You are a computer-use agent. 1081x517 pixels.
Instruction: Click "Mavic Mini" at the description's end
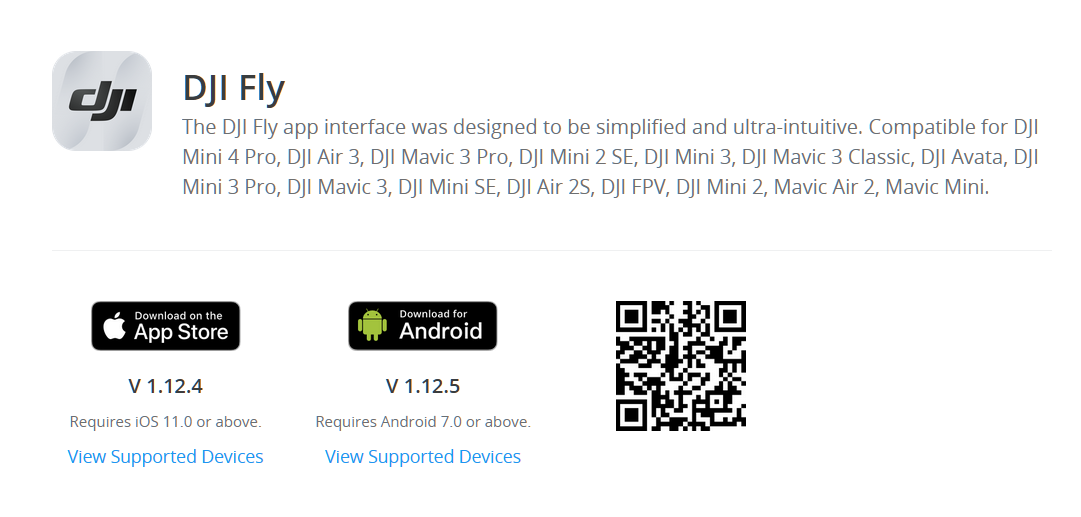coord(934,187)
